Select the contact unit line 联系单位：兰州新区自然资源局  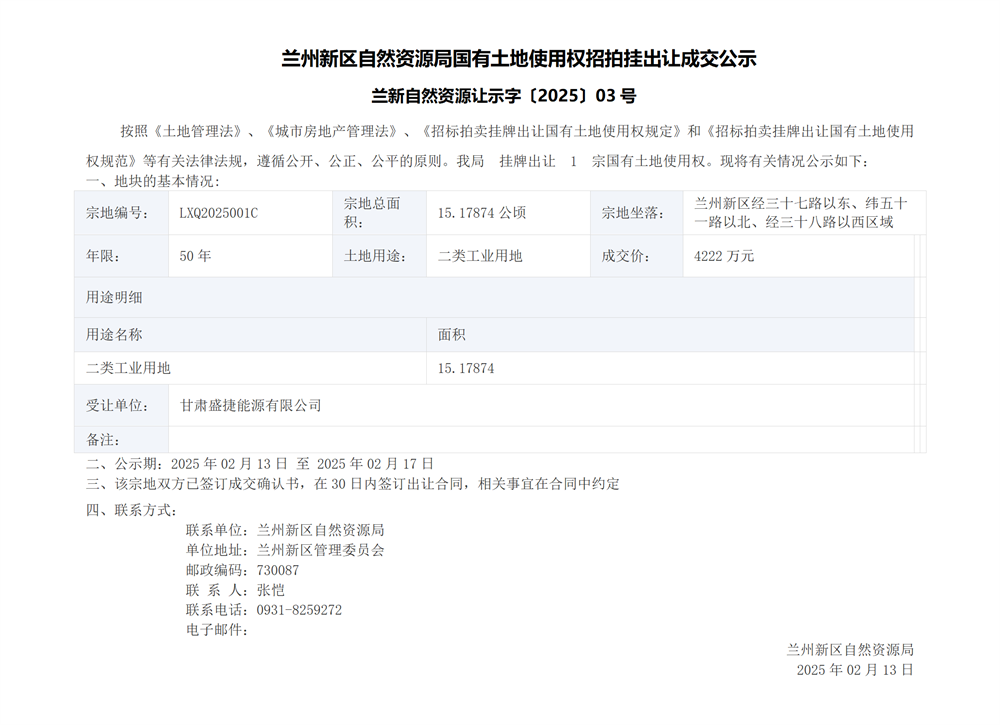pos(285,530)
